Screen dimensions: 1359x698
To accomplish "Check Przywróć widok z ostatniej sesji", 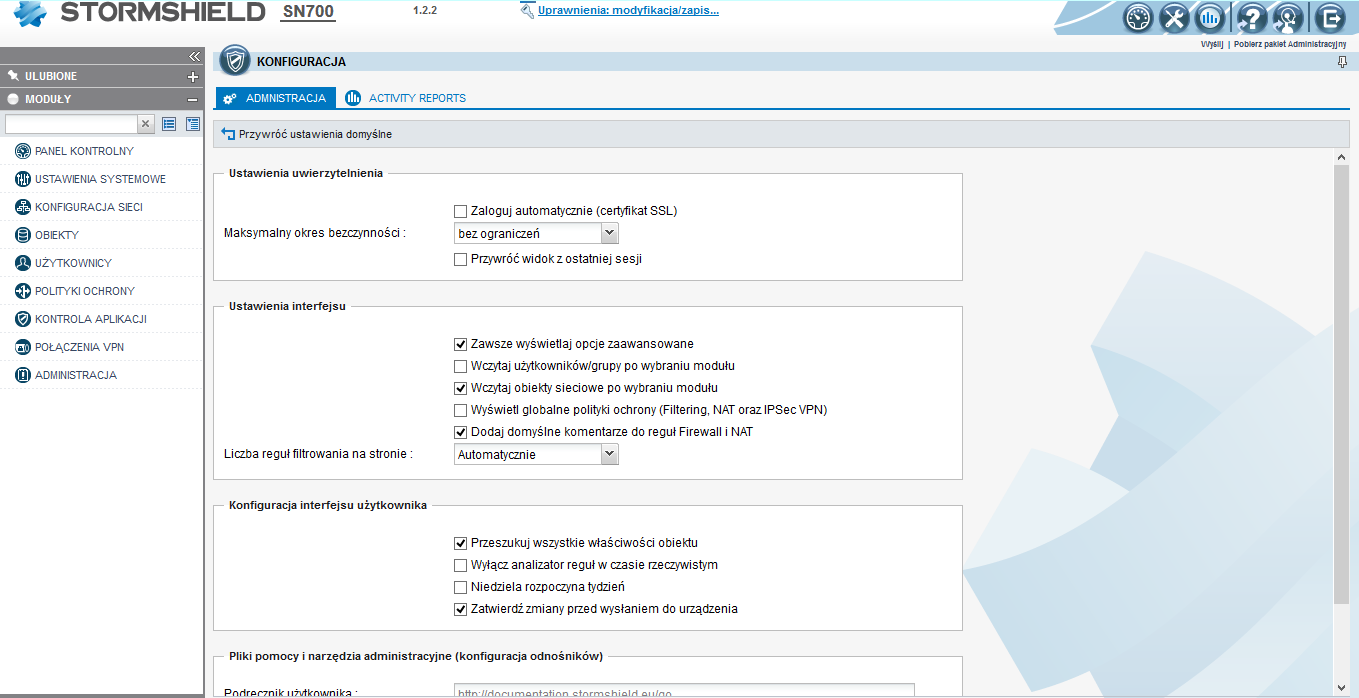I will [460, 259].
